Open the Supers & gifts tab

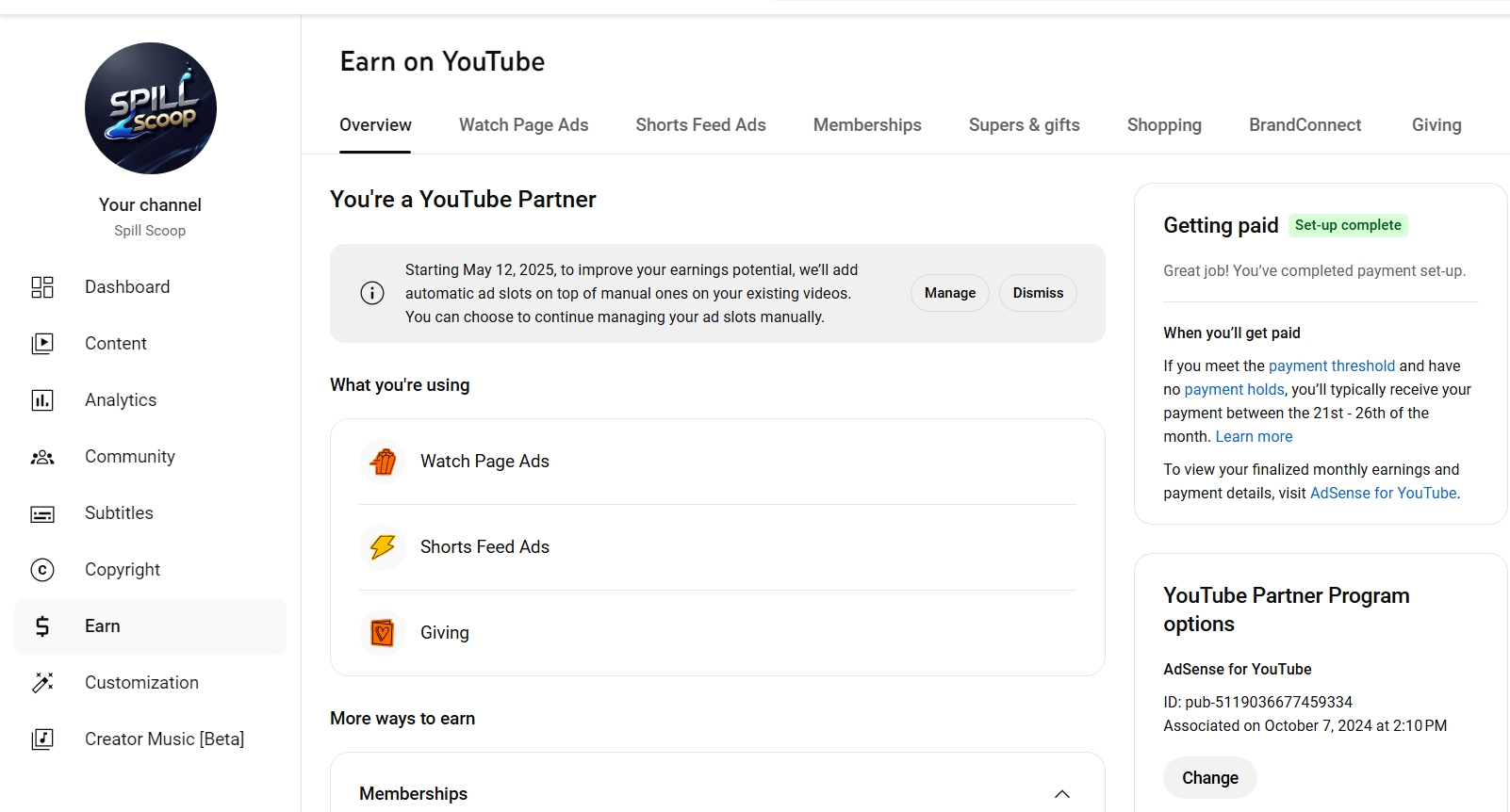pos(1025,125)
